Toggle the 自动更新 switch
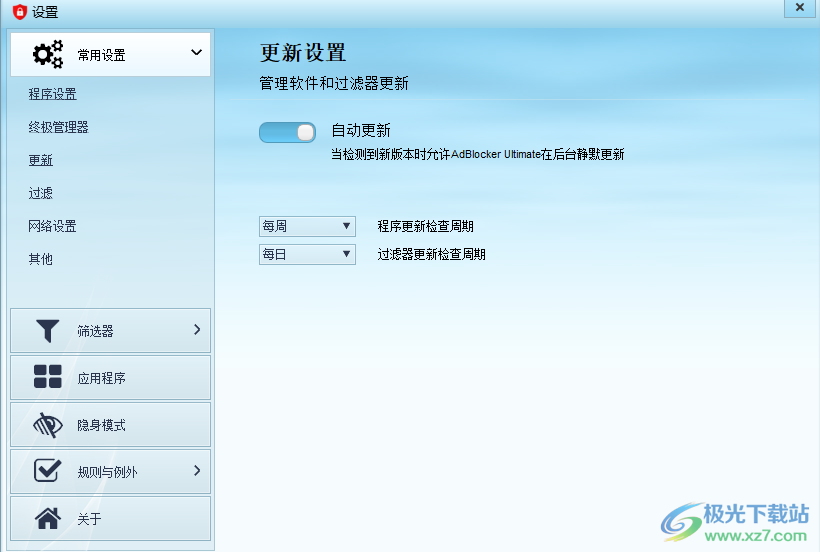The height and width of the screenshot is (552, 820). (x=287, y=132)
